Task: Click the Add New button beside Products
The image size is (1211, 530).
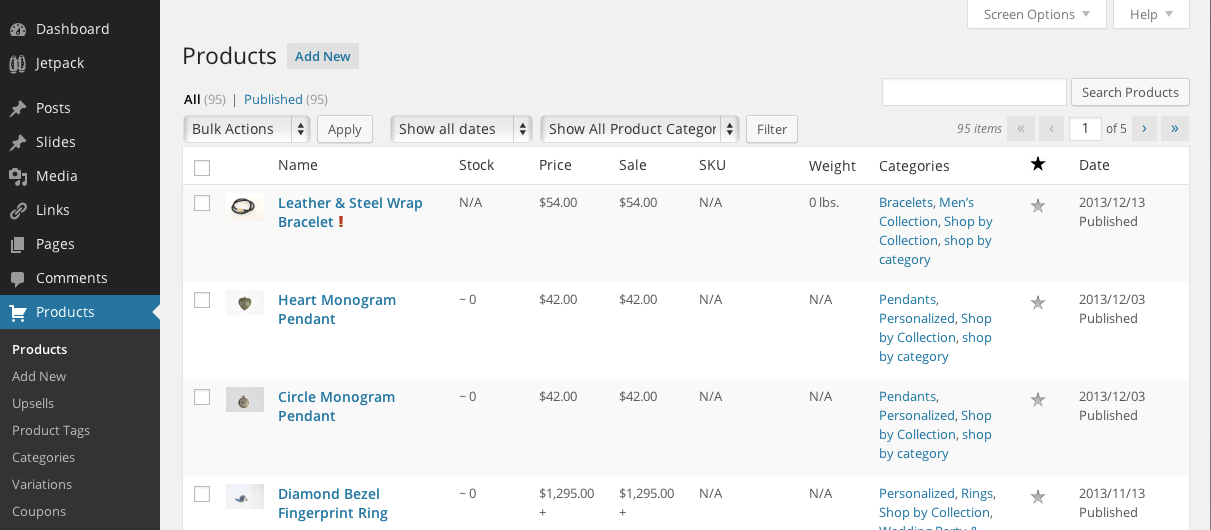Action: click(x=322, y=56)
